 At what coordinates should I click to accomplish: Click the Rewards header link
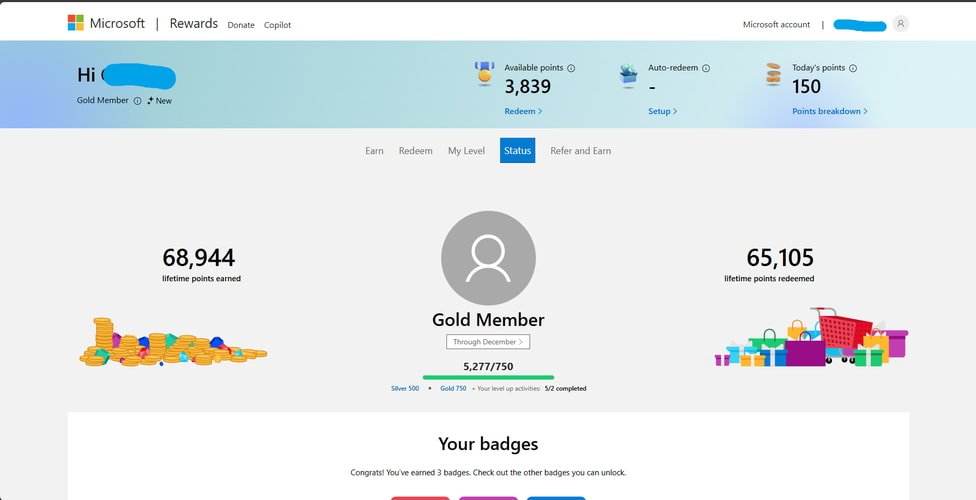(x=194, y=24)
